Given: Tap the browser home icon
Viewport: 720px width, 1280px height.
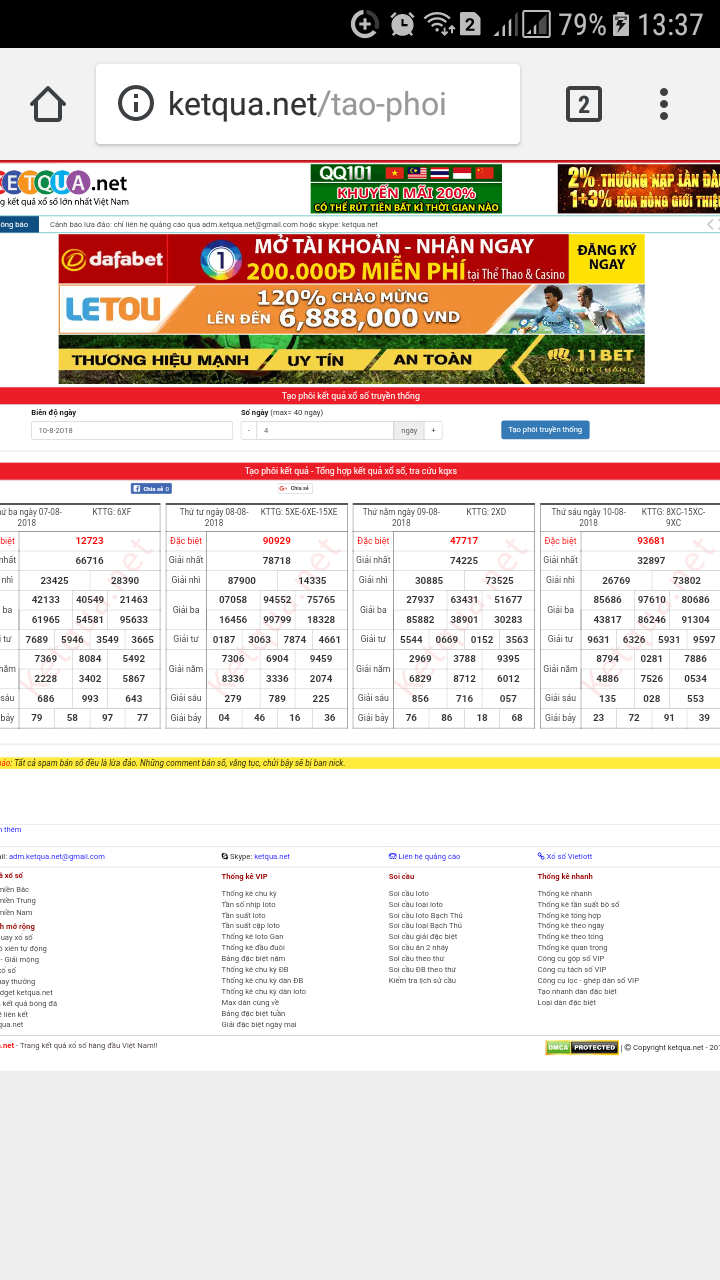Looking at the screenshot, I should point(48,104).
